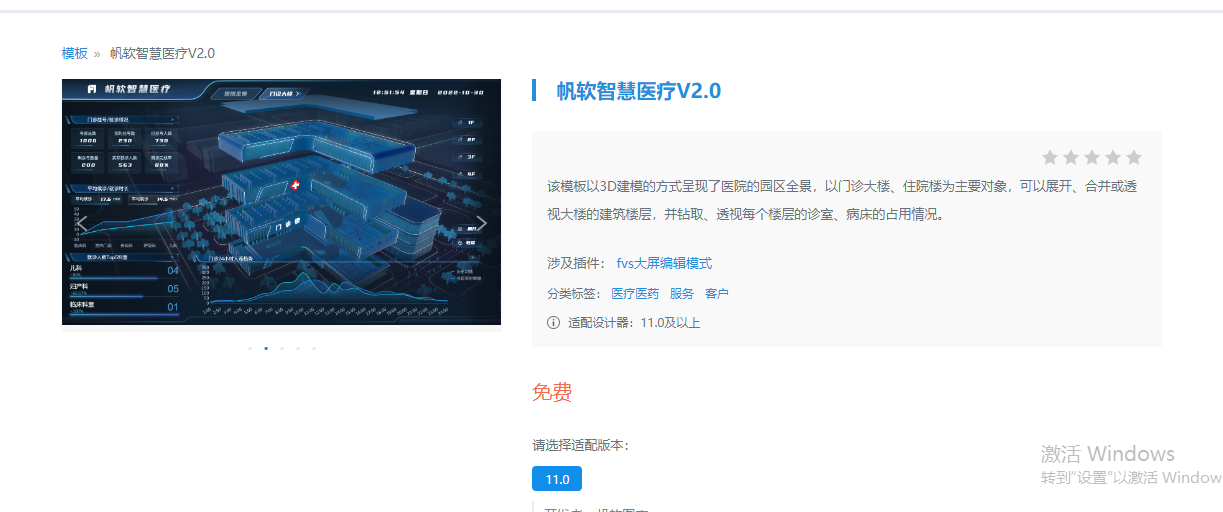
Task: Select the fourth carousel indicator dot
Action: (x=298, y=348)
